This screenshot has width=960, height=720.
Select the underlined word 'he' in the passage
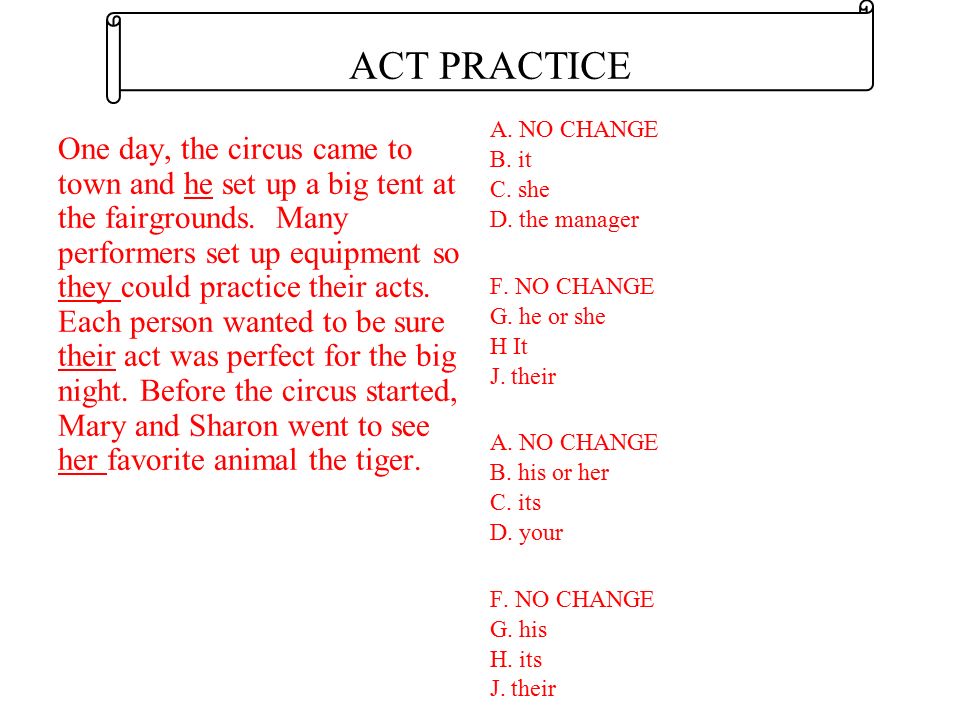pyautogui.click(x=198, y=184)
